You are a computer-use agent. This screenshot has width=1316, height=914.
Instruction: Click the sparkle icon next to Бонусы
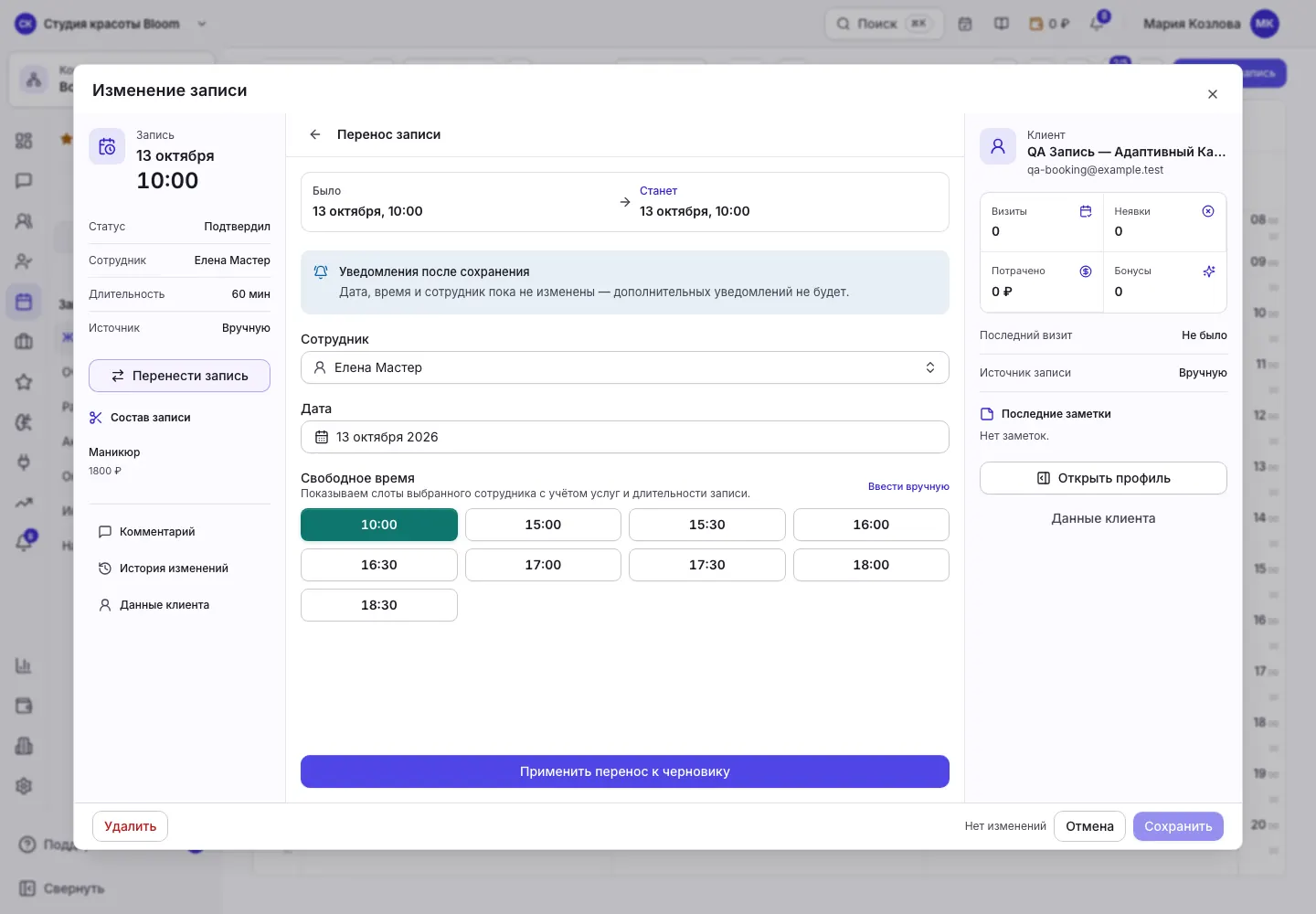1208,271
